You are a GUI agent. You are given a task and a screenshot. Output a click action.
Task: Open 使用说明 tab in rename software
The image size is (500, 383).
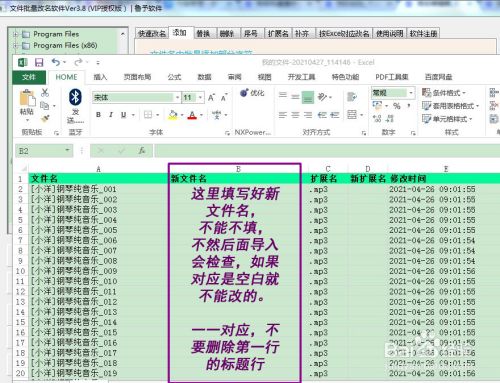pos(389,33)
